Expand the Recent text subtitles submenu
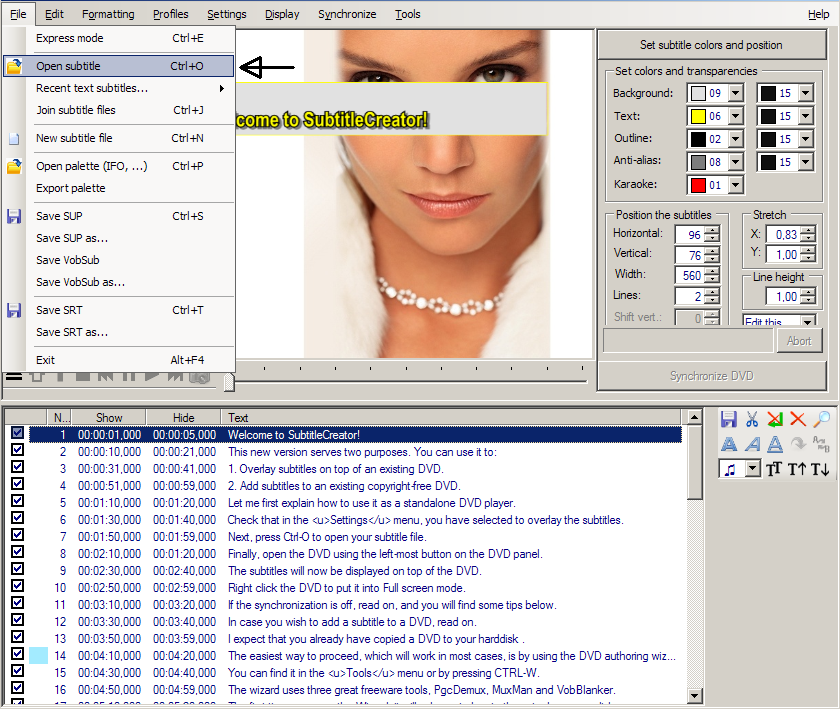 click(x=129, y=88)
